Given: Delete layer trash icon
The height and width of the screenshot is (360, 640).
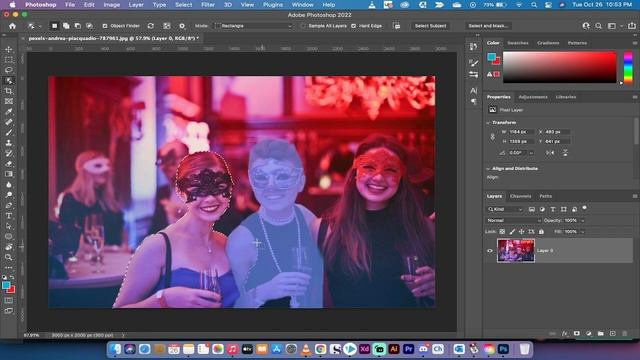Looking at the screenshot, I should [x=624, y=333].
